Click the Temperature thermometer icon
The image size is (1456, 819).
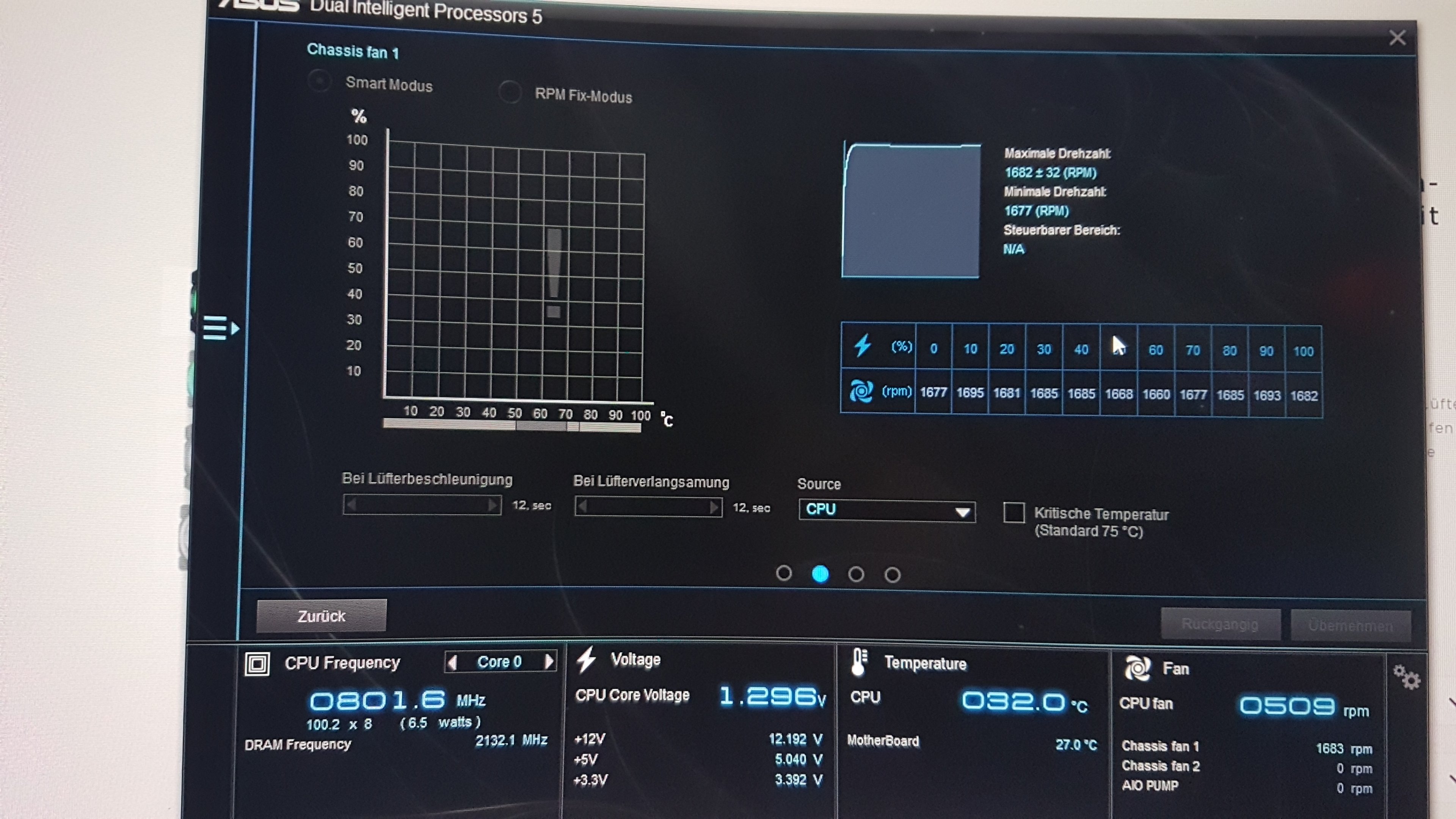coord(859,662)
